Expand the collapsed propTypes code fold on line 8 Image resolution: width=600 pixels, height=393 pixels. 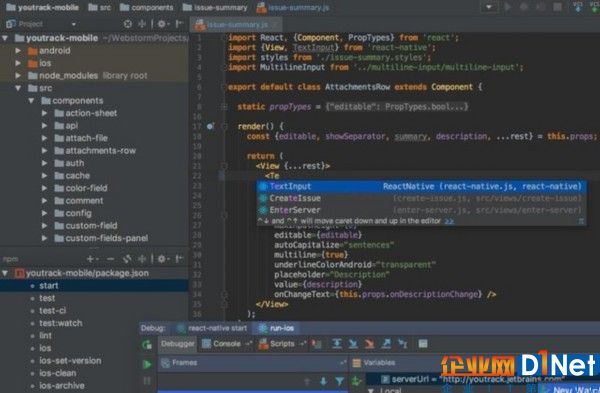[x=225, y=107]
